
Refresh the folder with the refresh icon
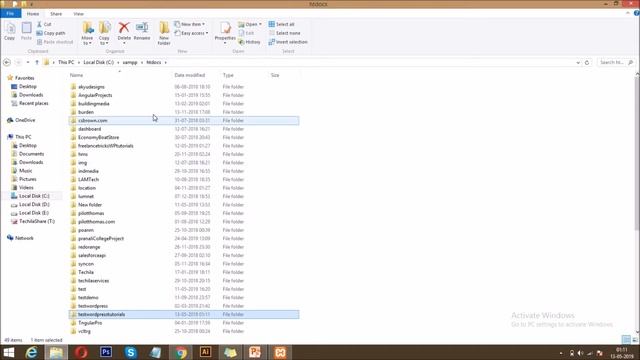point(587,62)
